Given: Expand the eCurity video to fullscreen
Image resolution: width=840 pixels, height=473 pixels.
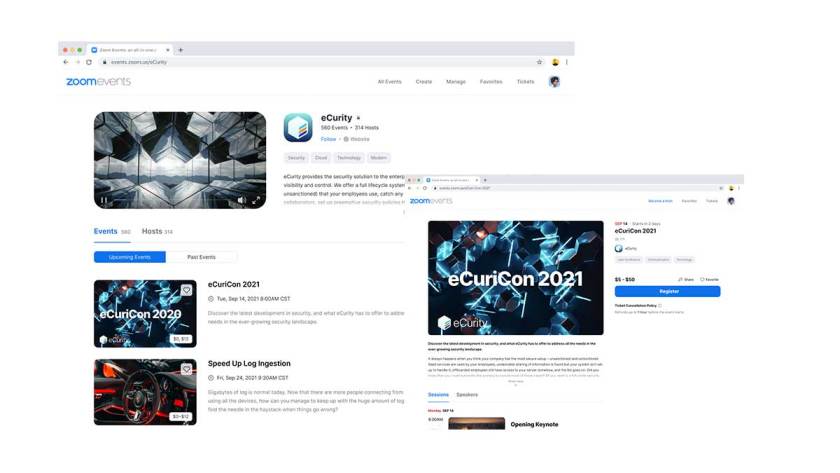Looking at the screenshot, I should pos(256,200).
